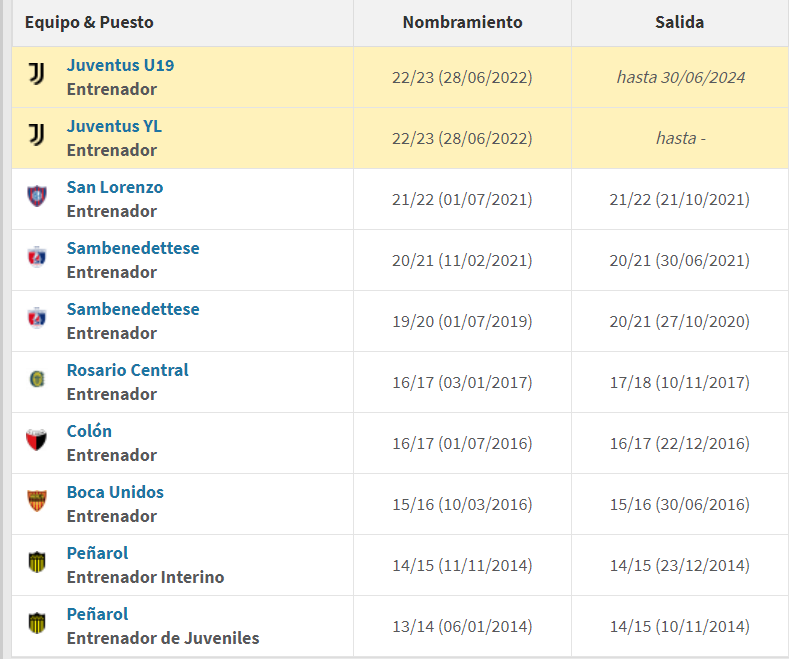Click Peñarol crest in Entrenador Interino row

click(x=37, y=562)
